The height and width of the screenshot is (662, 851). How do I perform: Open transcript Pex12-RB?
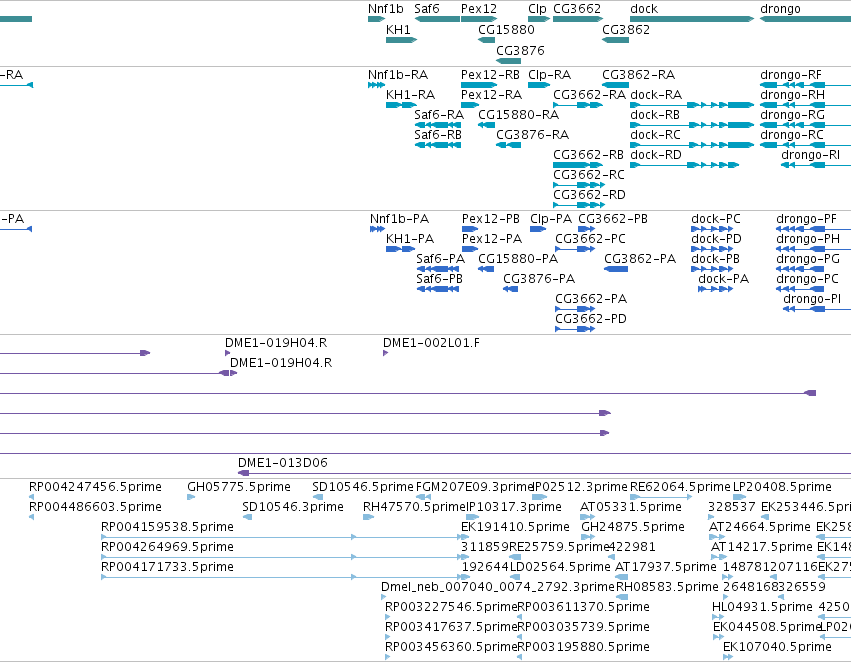490,75
